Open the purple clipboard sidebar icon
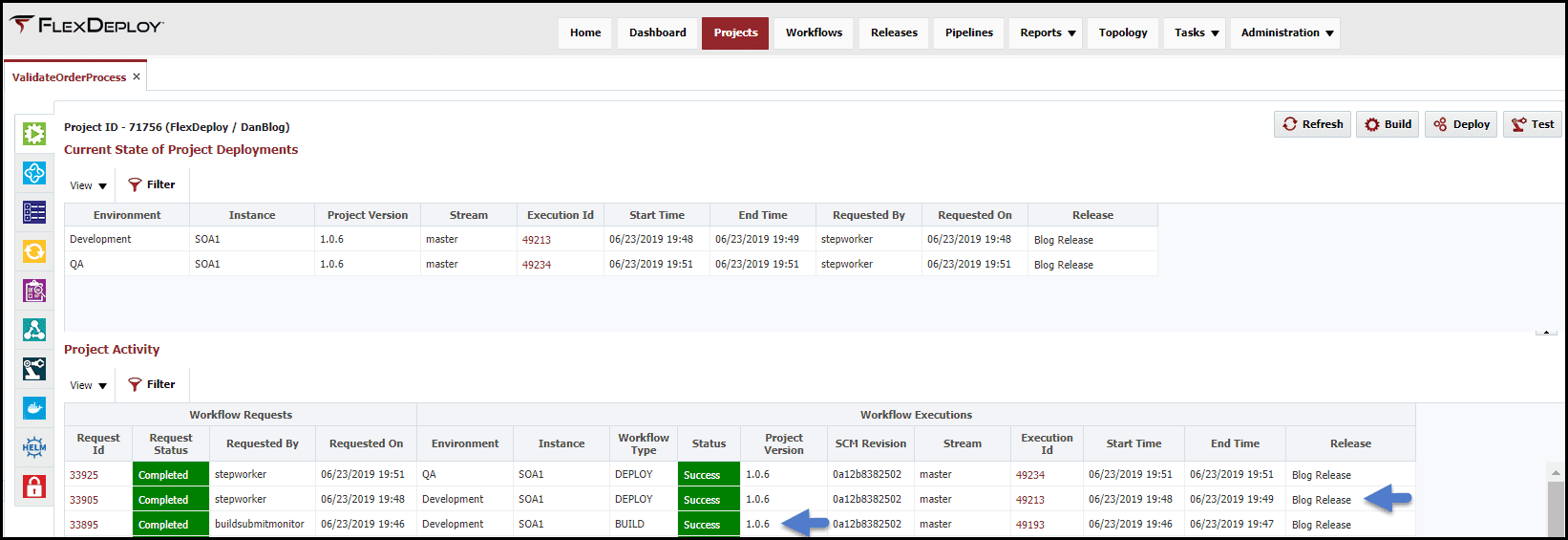The height and width of the screenshot is (540, 1568). [x=34, y=291]
